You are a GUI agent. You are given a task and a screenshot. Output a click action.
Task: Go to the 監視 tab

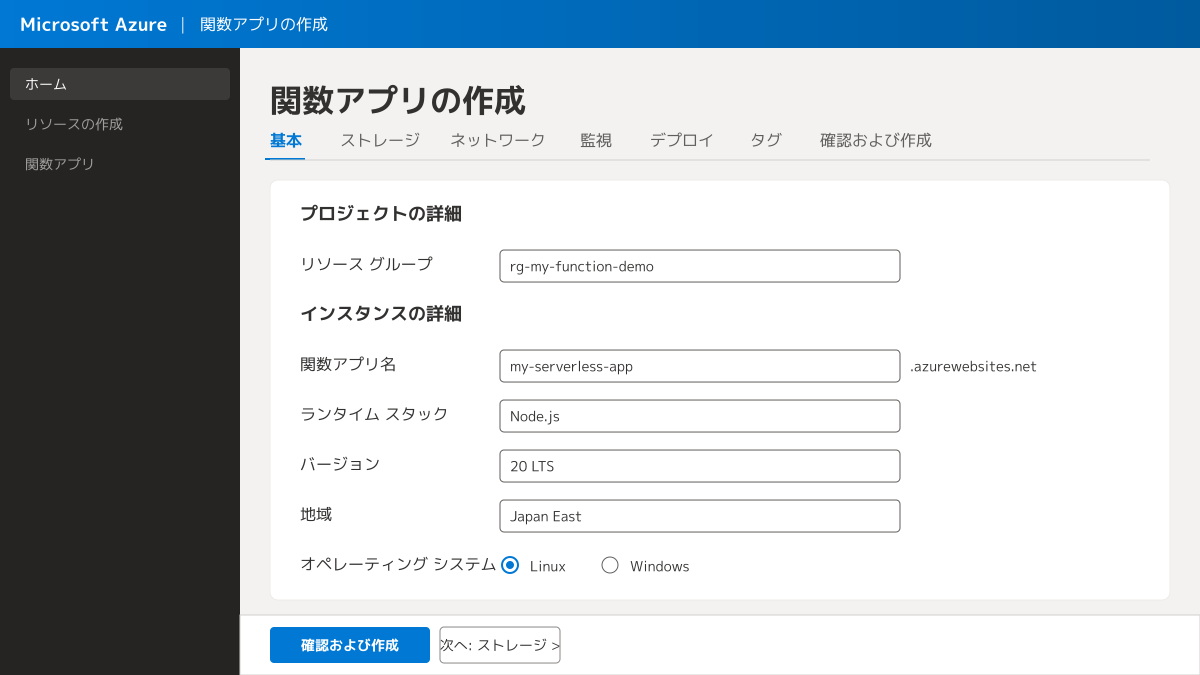[596, 141]
